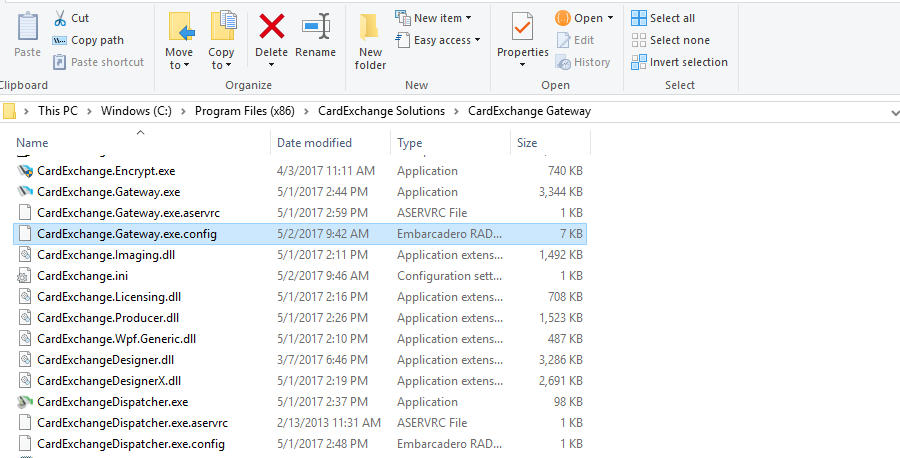
Task: Expand the chevron after Program Files (x86)
Action: [x=307, y=111]
